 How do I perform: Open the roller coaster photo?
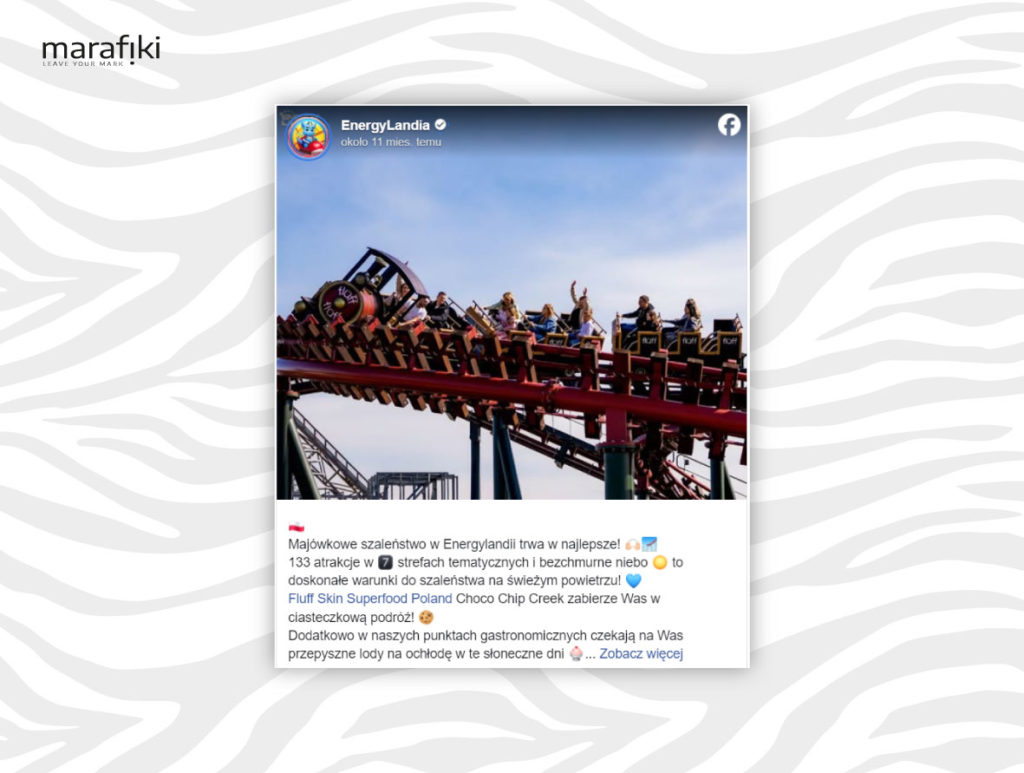tap(512, 302)
